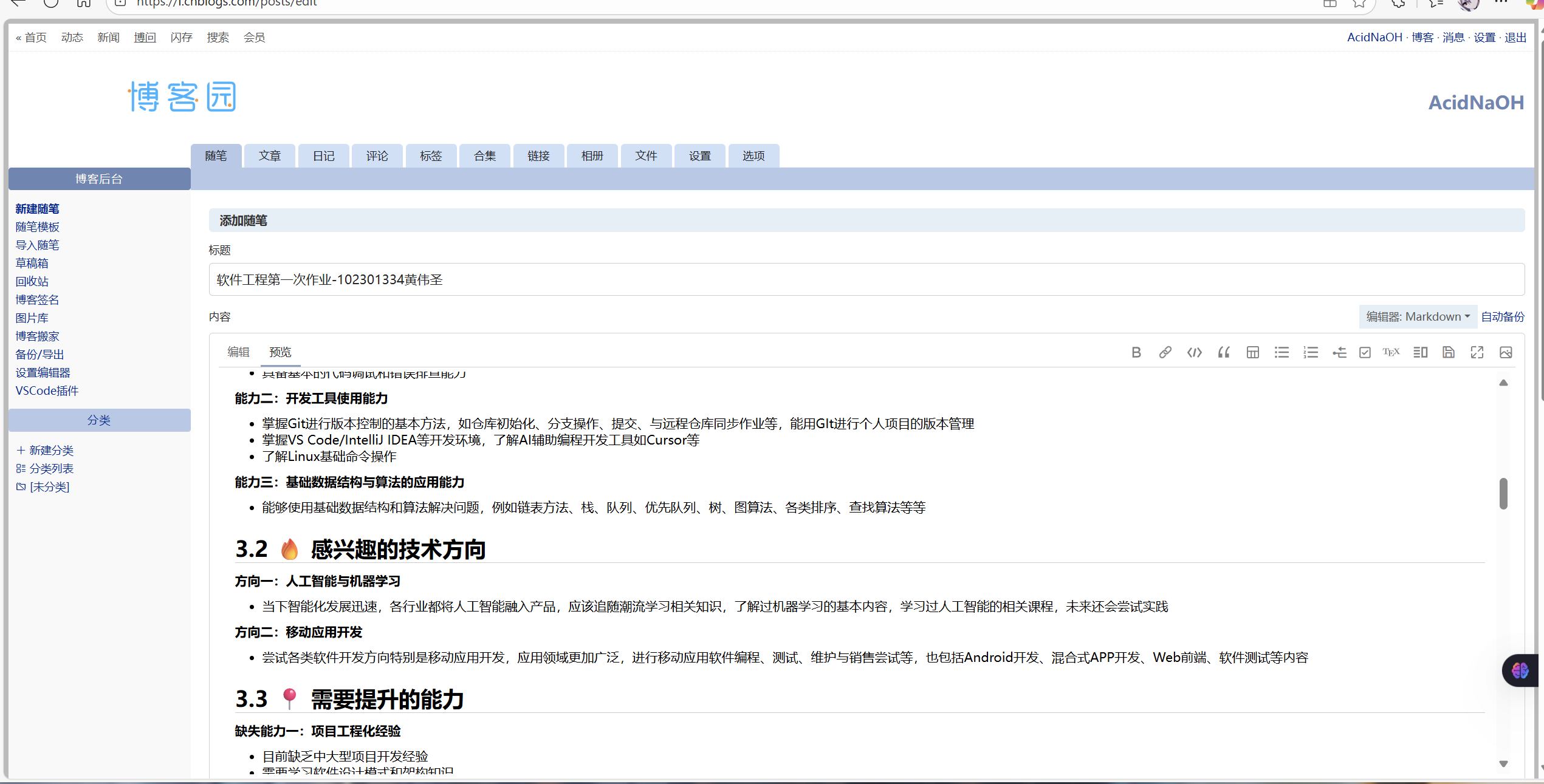This screenshot has width=1544, height=784.
Task: Upload an image using the picture icon
Action: [1506, 352]
